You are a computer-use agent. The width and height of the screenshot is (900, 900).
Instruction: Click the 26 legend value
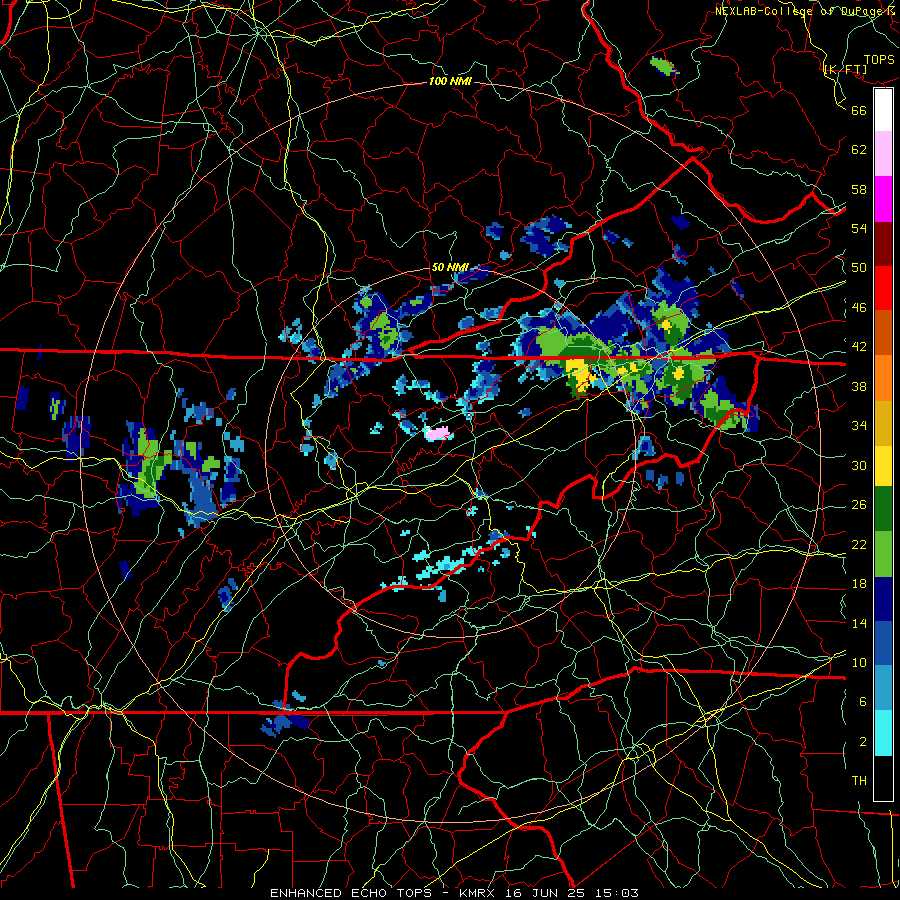tap(859, 505)
